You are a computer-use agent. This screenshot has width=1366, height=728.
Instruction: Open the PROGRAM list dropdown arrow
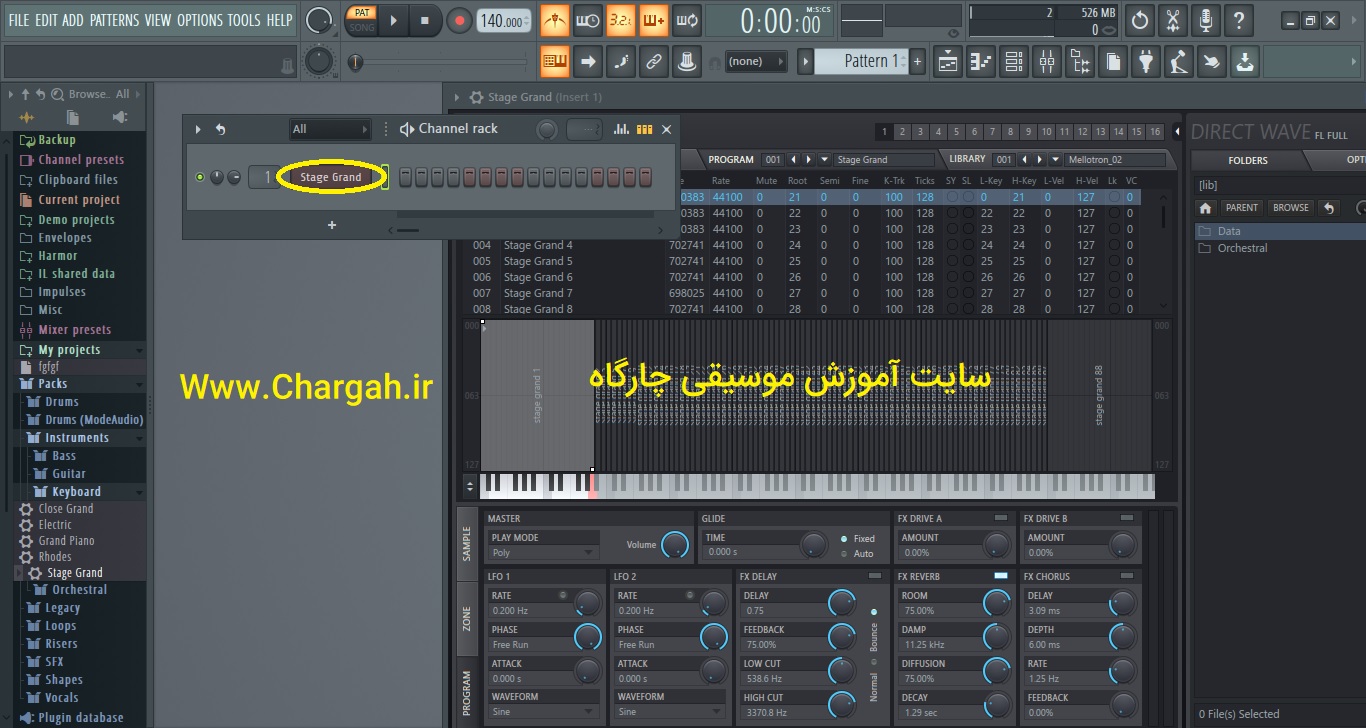[x=825, y=159]
